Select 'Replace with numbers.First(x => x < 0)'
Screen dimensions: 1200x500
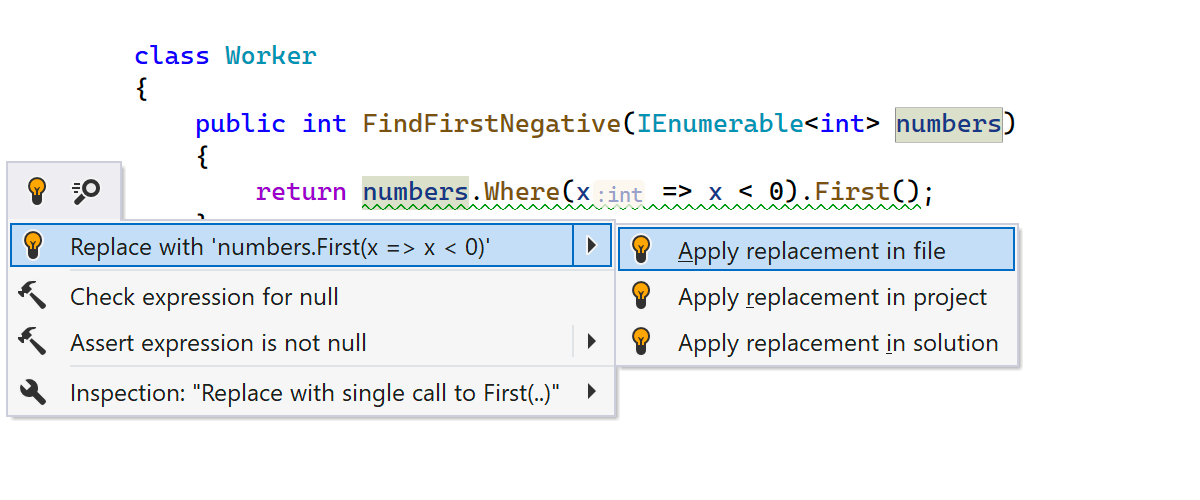click(280, 246)
